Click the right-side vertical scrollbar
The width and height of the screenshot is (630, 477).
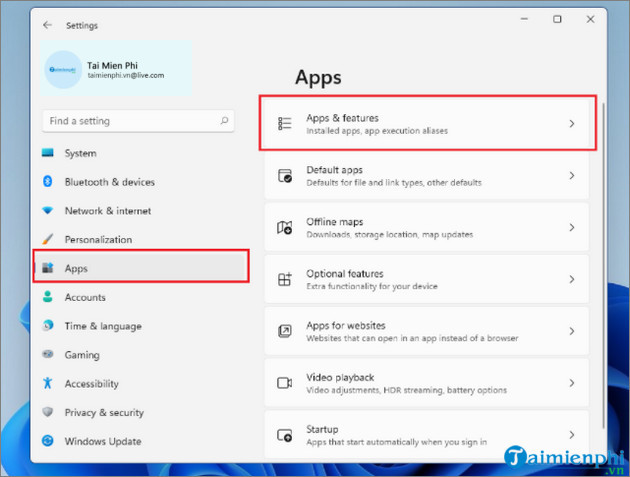[603, 265]
